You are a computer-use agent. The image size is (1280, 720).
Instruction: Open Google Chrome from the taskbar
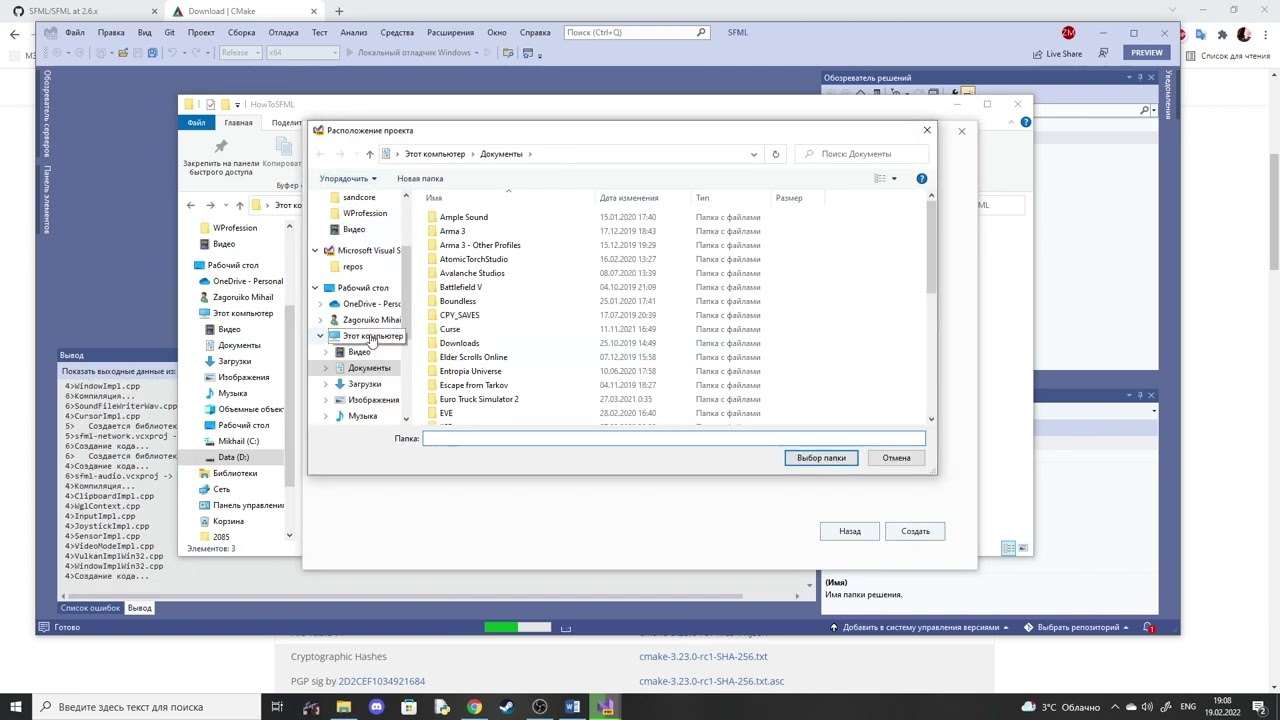[x=474, y=707]
